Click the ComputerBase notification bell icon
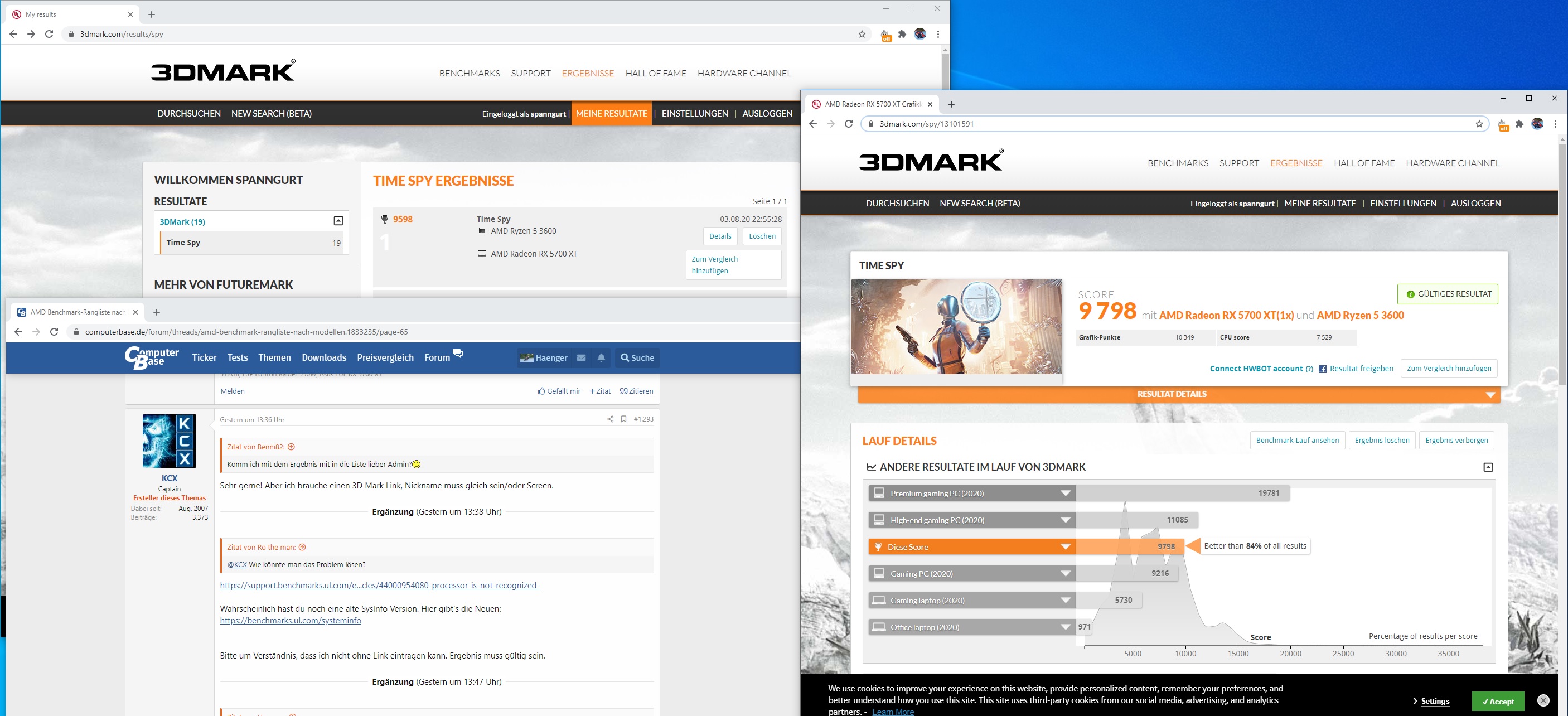Screen dimensions: 1568x716 601,358
